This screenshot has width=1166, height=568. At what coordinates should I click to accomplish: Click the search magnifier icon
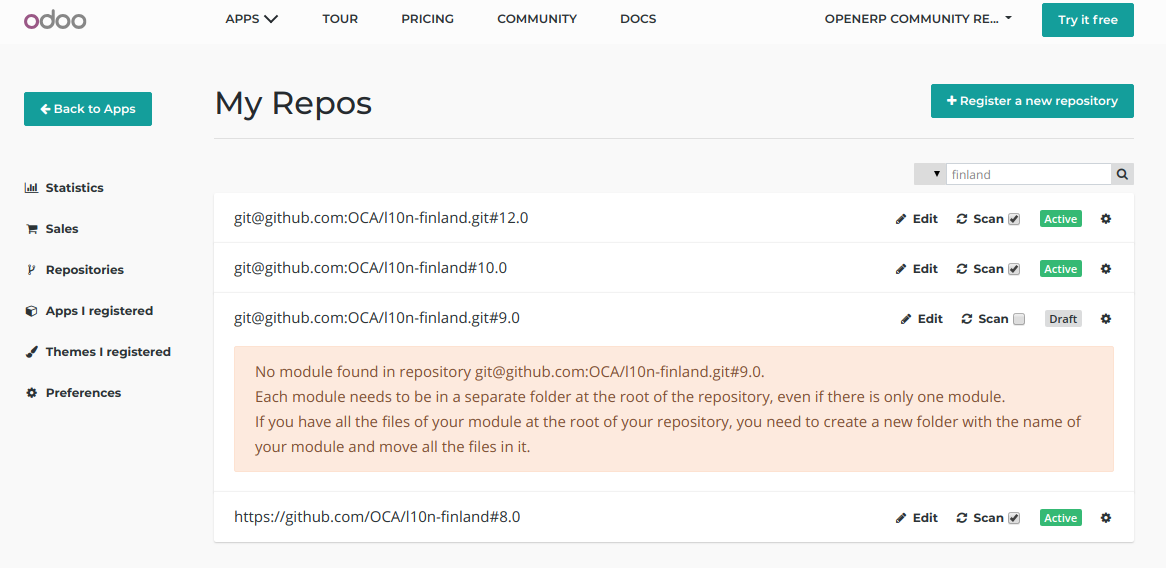(x=1123, y=174)
